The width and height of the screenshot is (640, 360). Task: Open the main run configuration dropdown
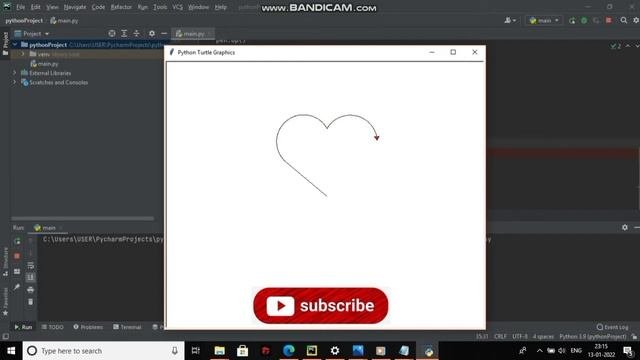(544, 20)
